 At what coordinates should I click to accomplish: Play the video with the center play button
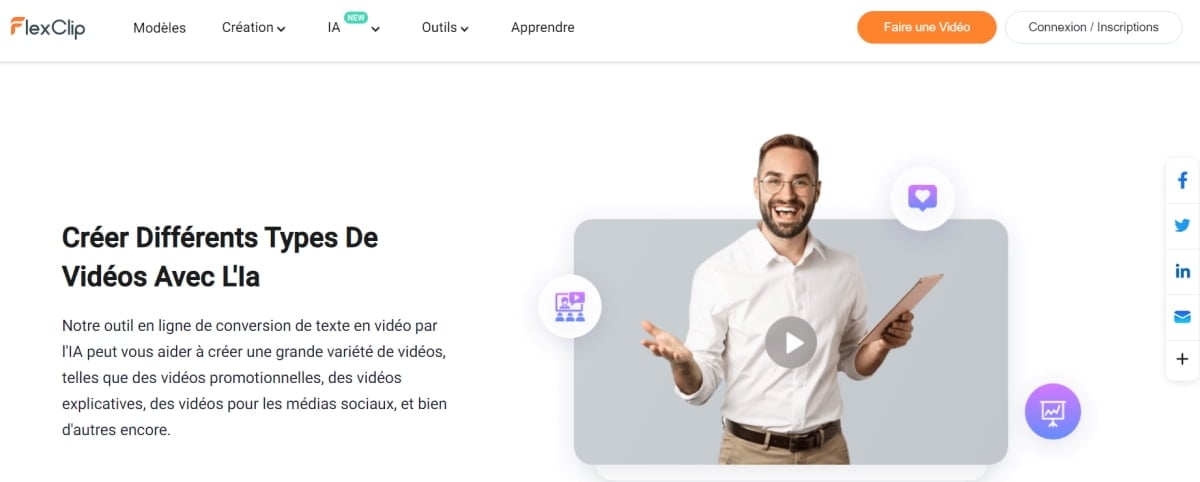(x=791, y=343)
